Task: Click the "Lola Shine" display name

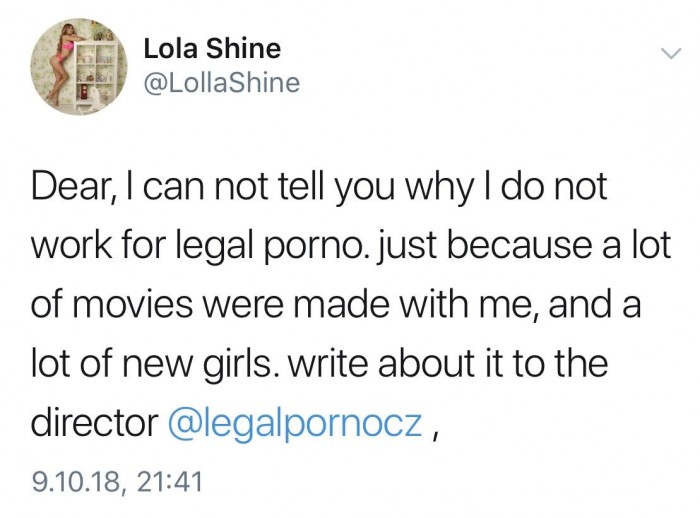Action: tap(212, 48)
